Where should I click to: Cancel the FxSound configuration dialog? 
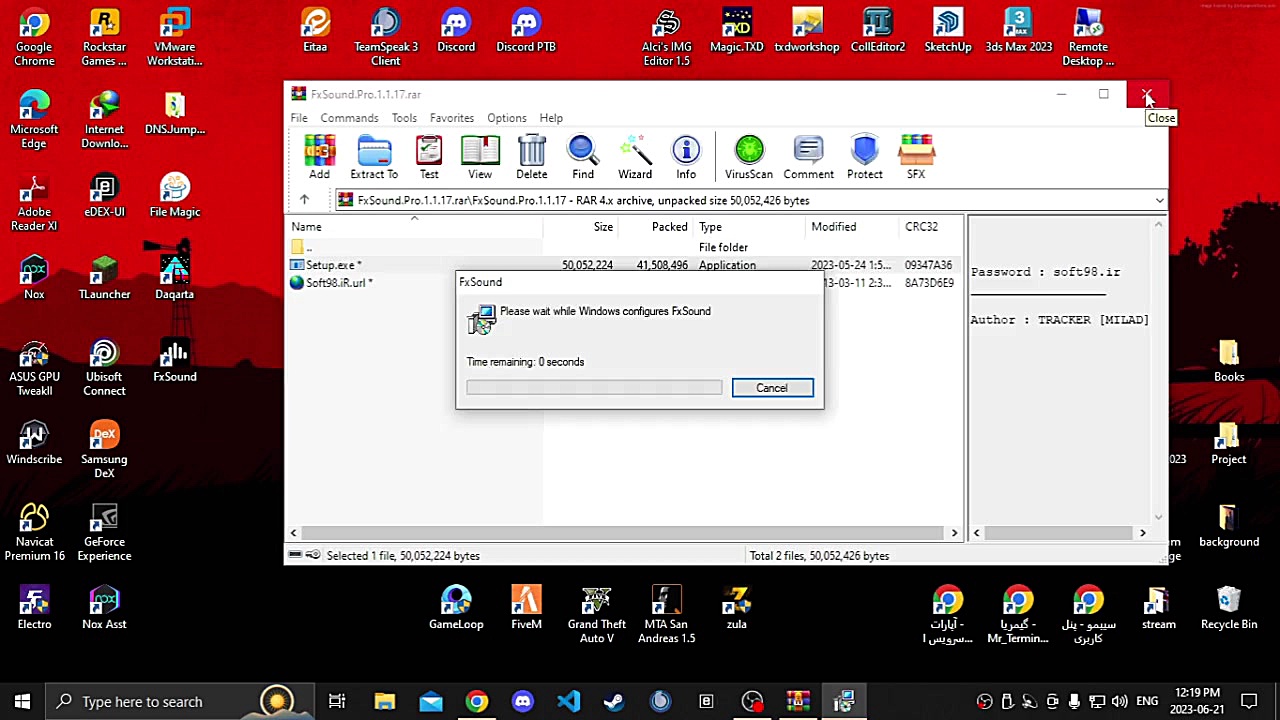pyautogui.click(x=772, y=388)
